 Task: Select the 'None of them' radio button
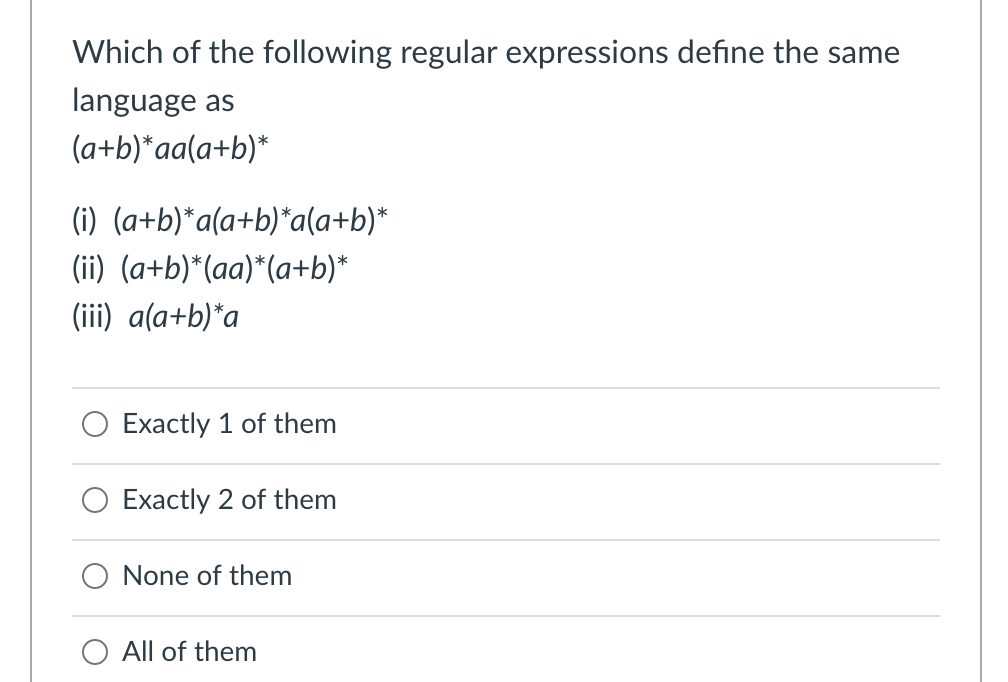[94, 576]
